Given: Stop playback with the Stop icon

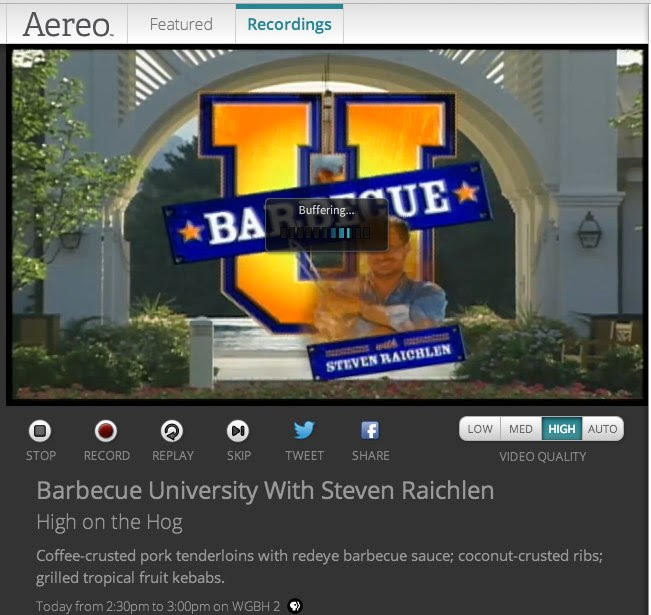Looking at the screenshot, I should click(x=40, y=431).
